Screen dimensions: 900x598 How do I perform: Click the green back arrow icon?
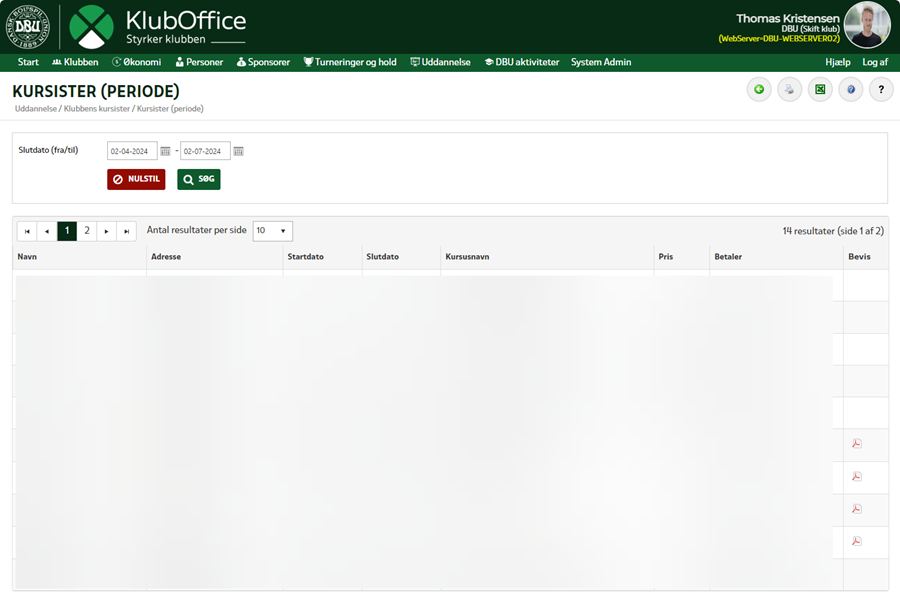(759, 90)
